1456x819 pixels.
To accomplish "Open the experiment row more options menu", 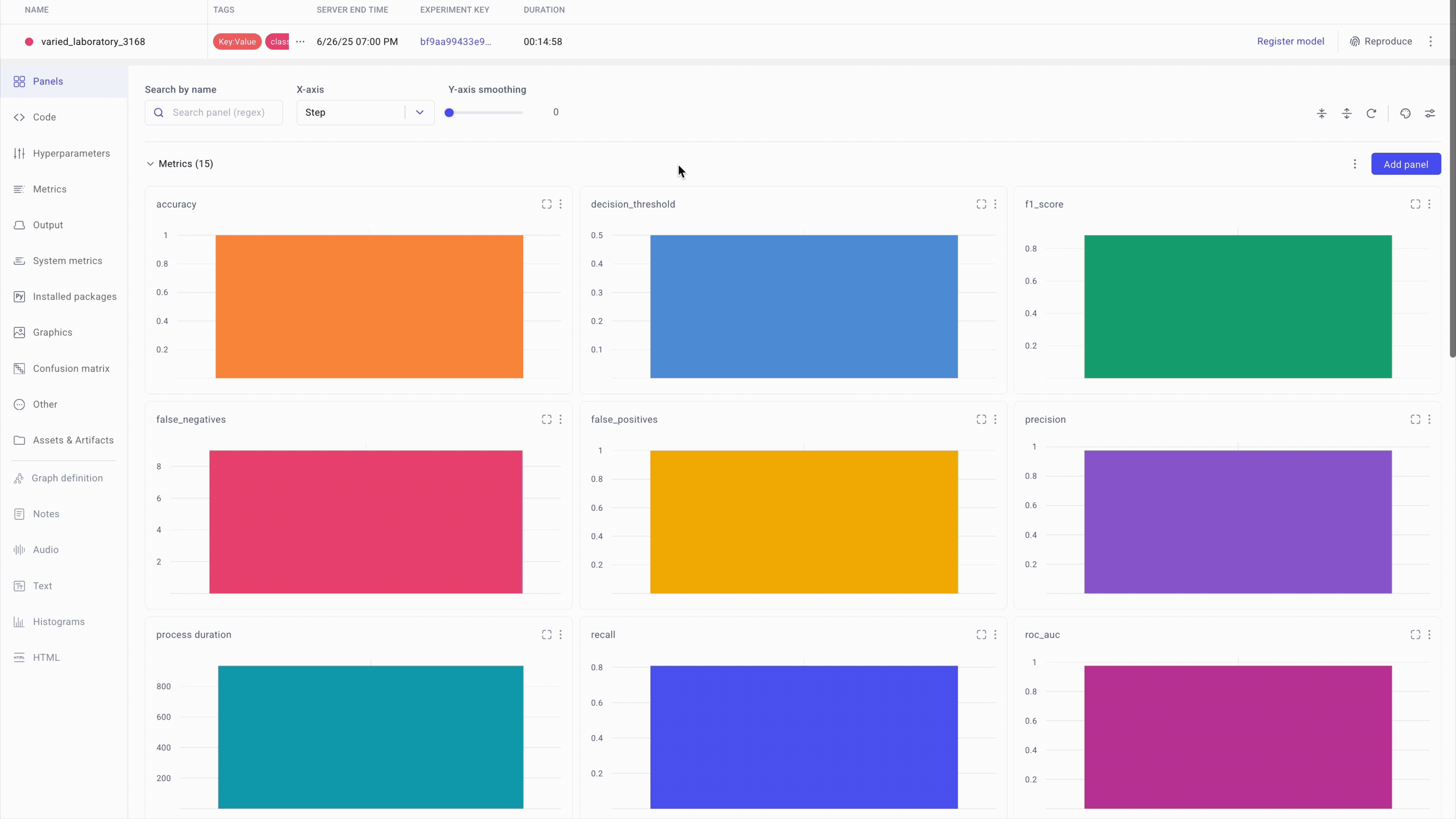I will [x=1431, y=41].
